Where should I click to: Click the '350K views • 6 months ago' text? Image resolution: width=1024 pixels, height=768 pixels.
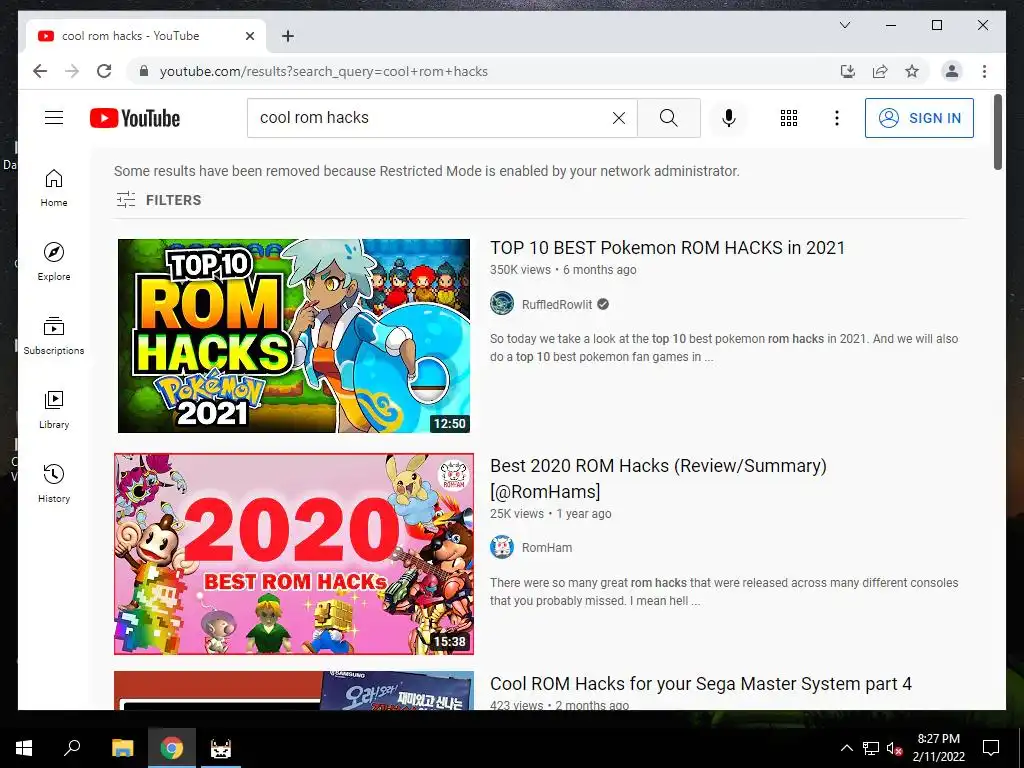[563, 270]
